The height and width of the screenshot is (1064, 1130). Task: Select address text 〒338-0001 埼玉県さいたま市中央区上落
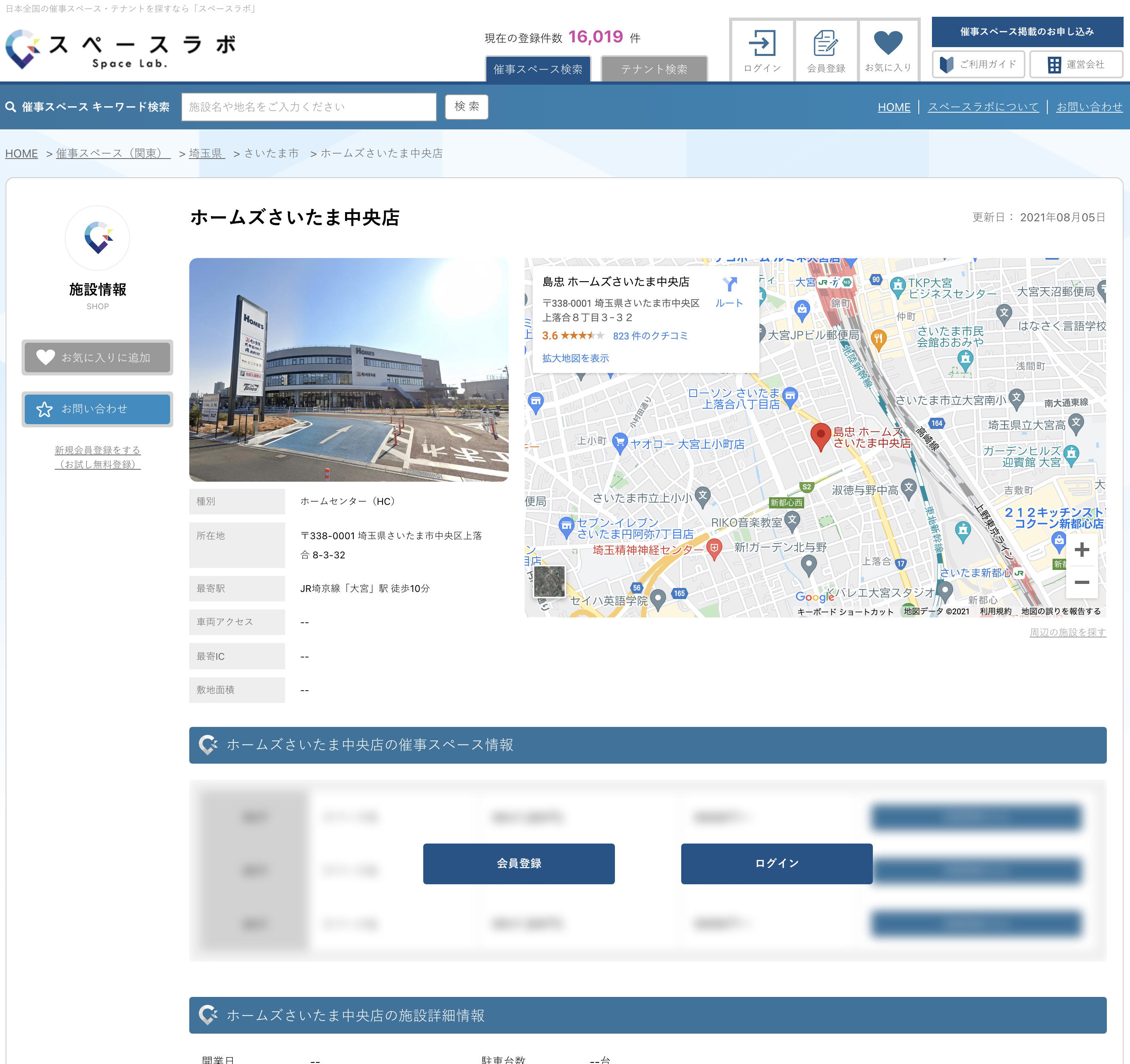pos(391,536)
